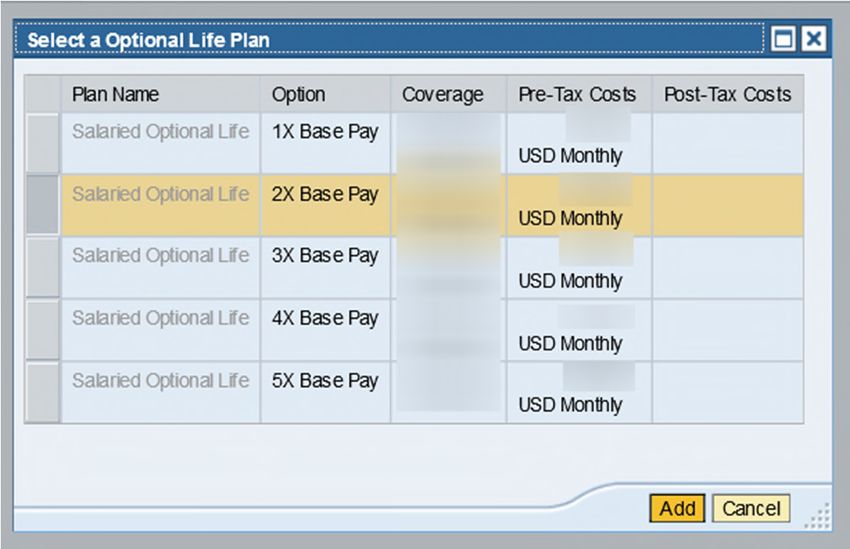
Task: Maximize the Select a Optional Life Plan dialog
Action: [x=783, y=39]
